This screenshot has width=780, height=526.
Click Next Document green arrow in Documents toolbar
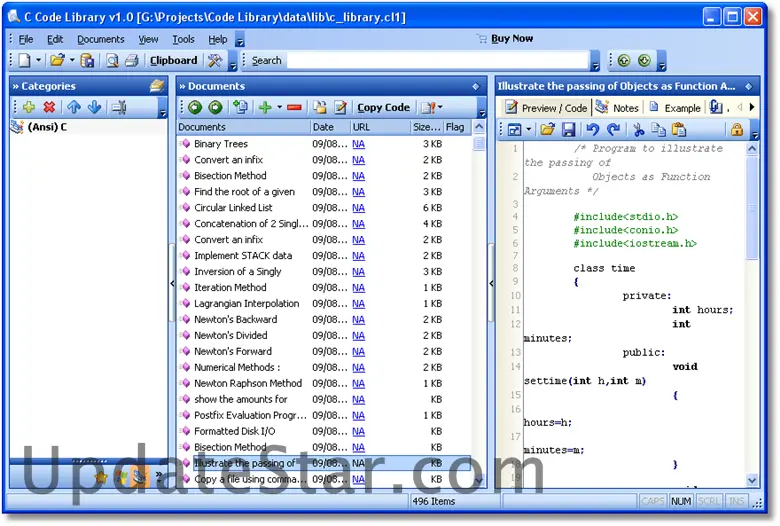pyautogui.click(x=215, y=107)
